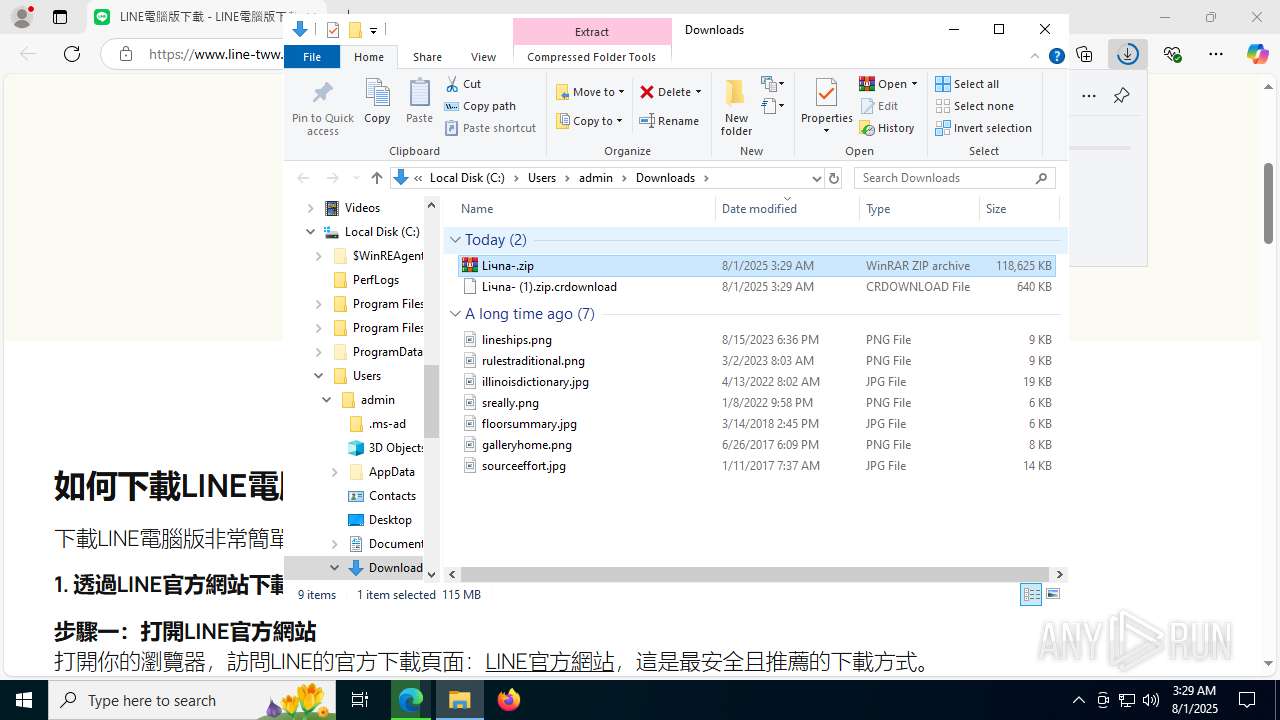The width and height of the screenshot is (1280, 720).
Task: Open the Delete dropdown arrow
Action: tap(698, 92)
